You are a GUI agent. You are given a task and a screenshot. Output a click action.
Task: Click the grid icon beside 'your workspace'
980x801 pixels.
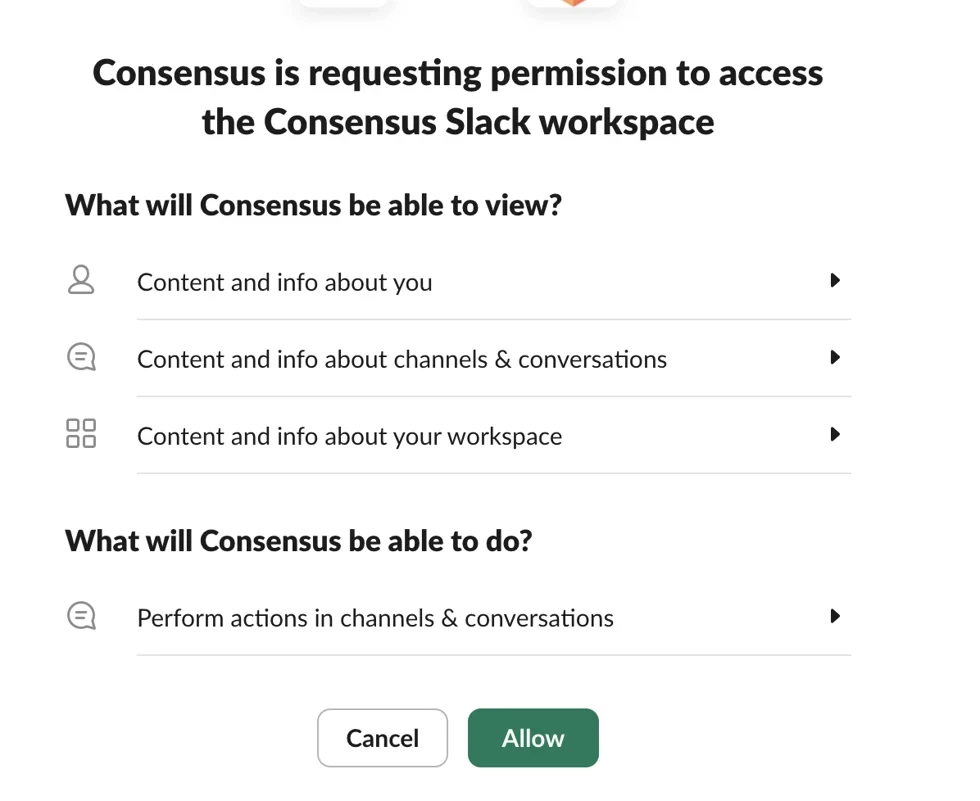(81, 434)
